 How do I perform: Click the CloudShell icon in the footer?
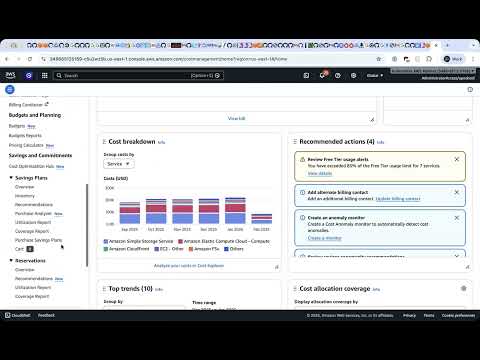click(8, 315)
